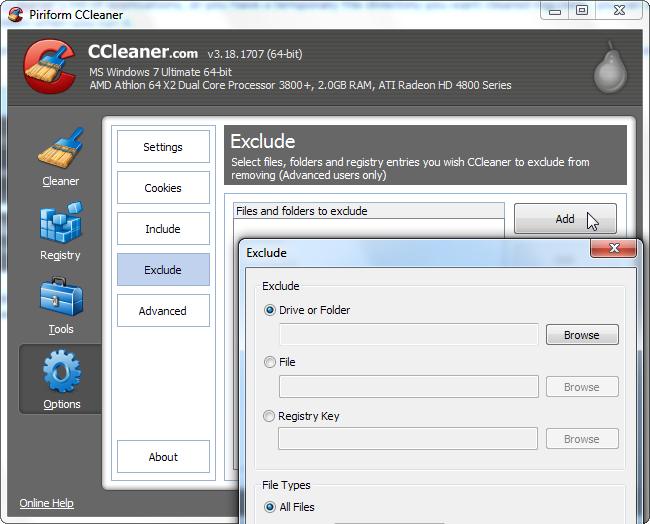
Task: Click the Piriform CCleaner title bar icon
Action: [x=16, y=15]
